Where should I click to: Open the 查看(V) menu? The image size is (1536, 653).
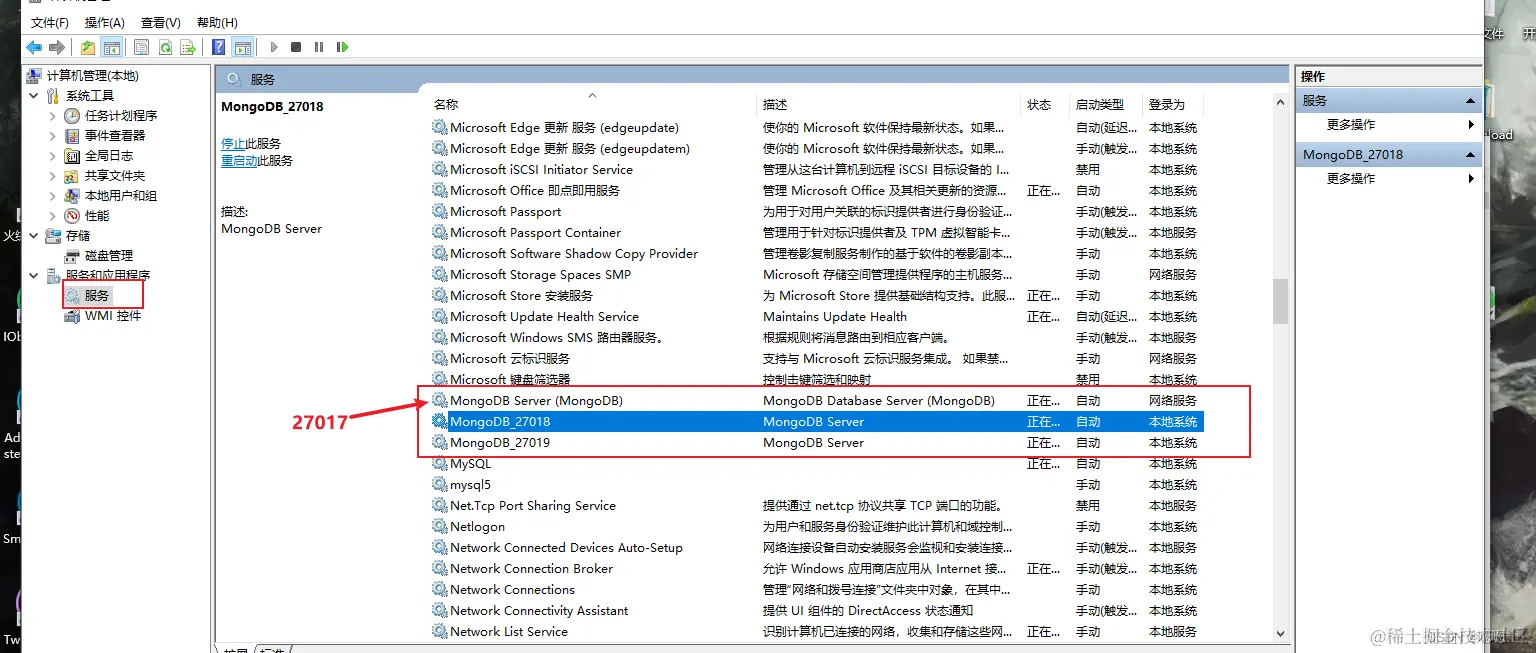(161, 22)
